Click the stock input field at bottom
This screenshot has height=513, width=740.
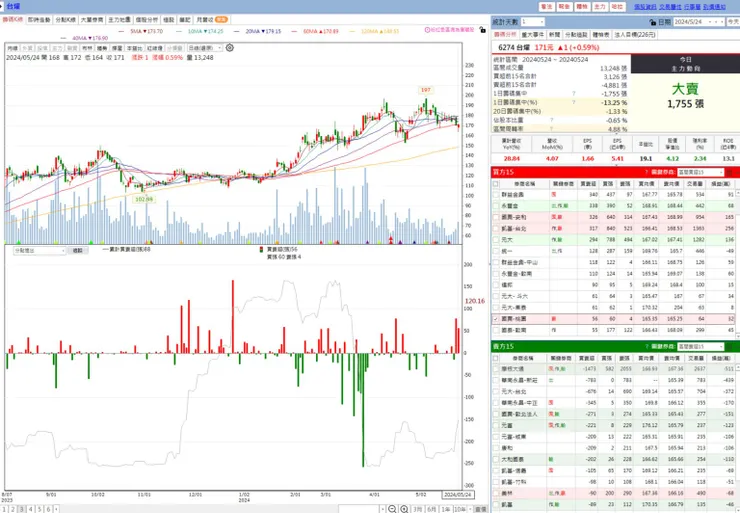pyautogui.click(x=359, y=509)
